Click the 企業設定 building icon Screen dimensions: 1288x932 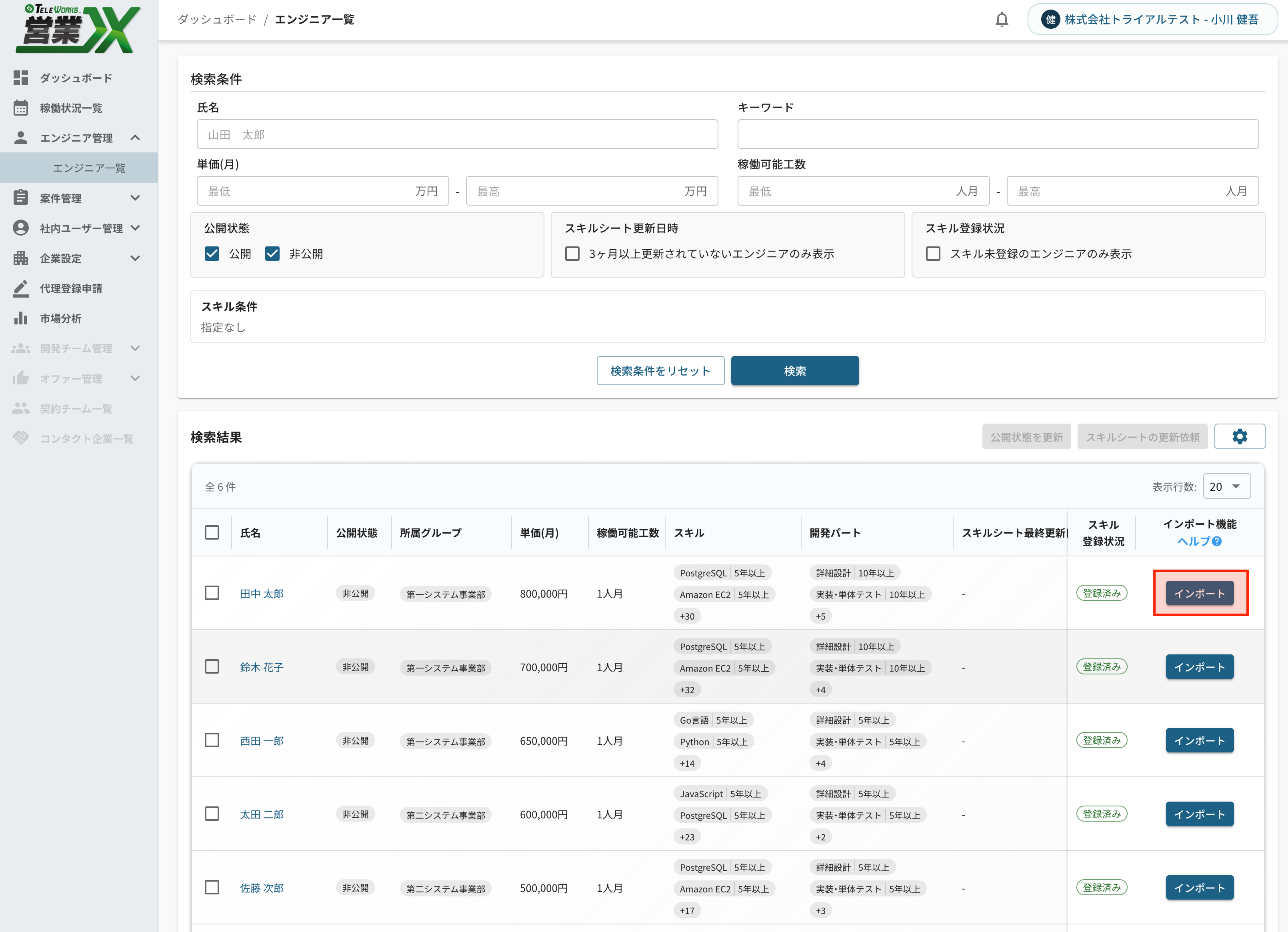tap(20, 258)
